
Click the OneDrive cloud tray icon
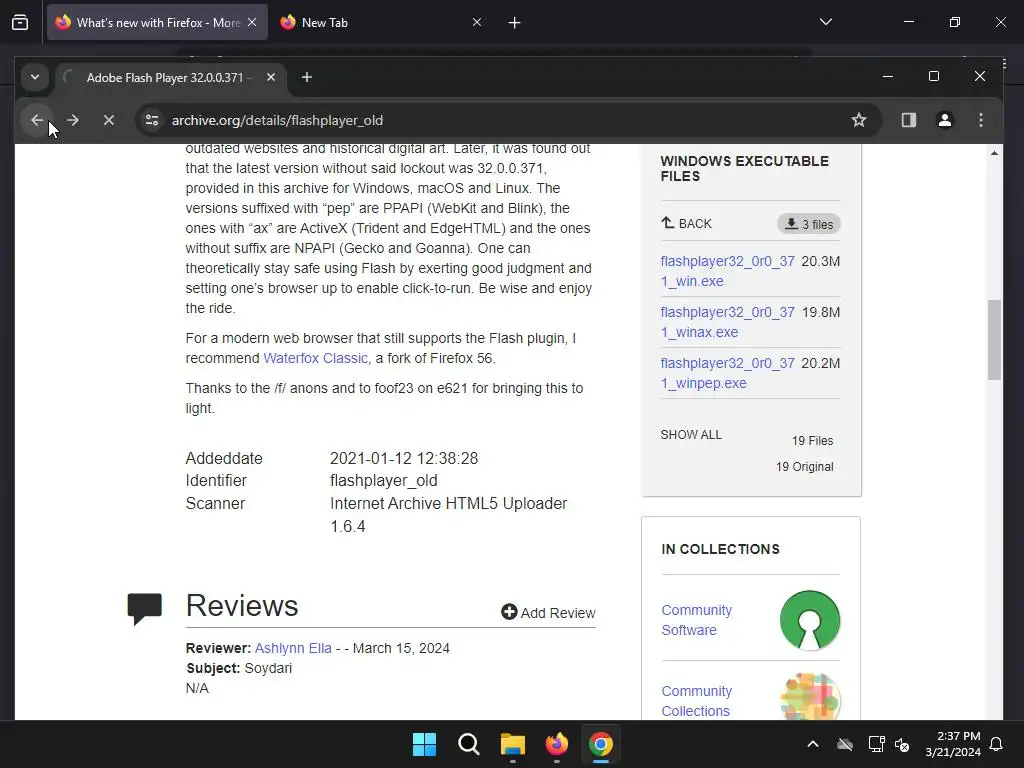[x=845, y=744]
